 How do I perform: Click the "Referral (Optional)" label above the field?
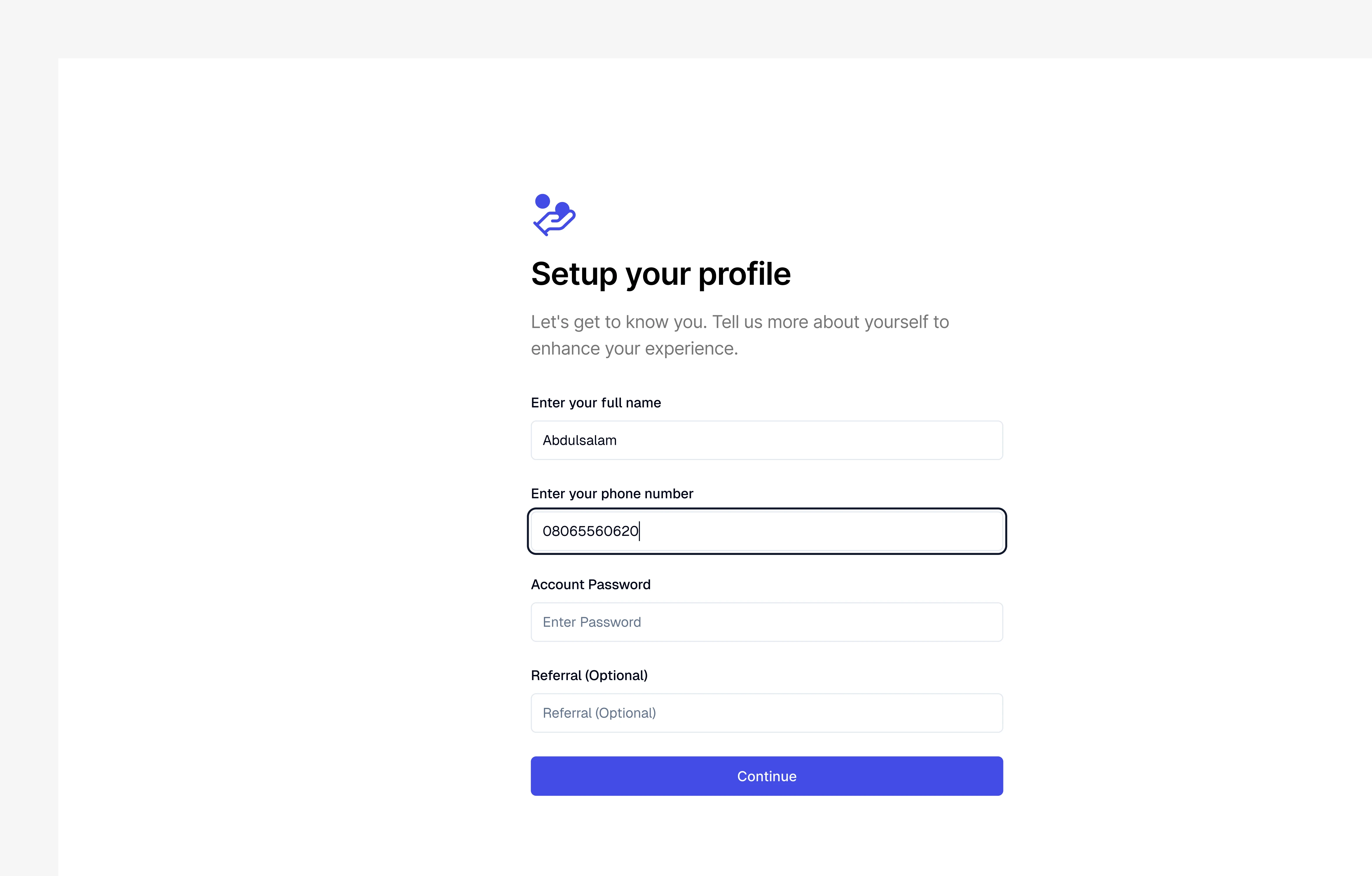(x=589, y=675)
